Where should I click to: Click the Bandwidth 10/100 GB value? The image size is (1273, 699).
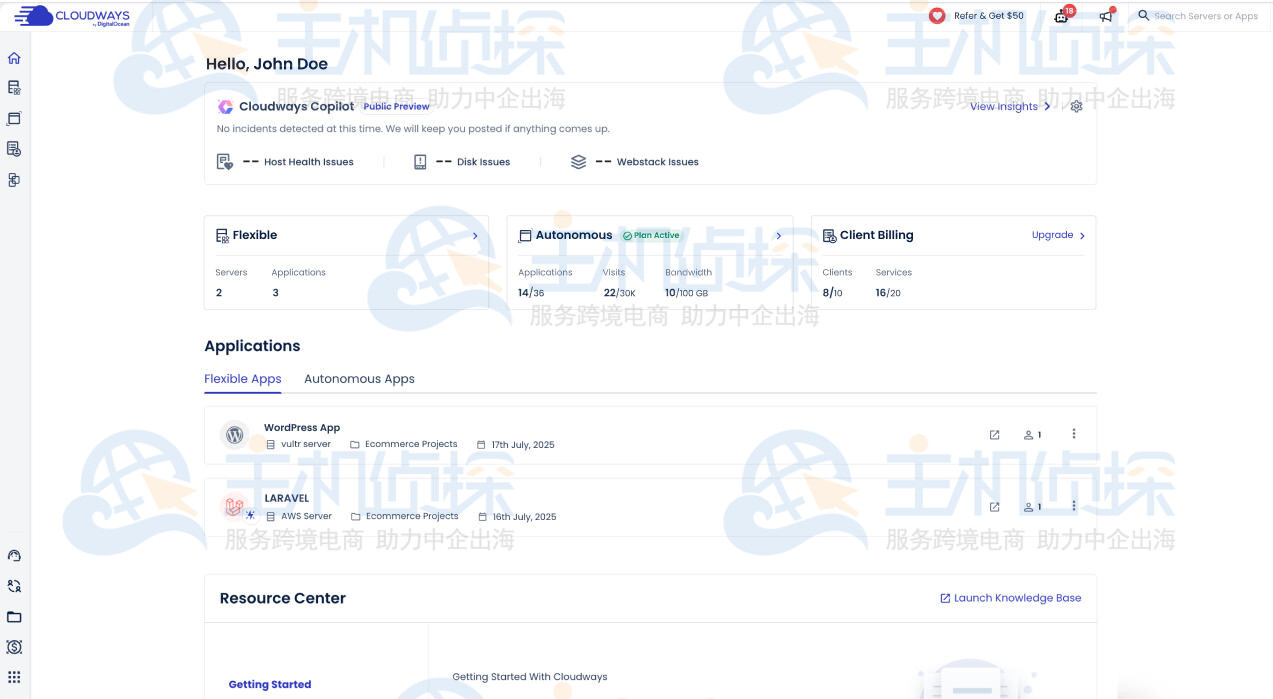pyautogui.click(x=686, y=293)
